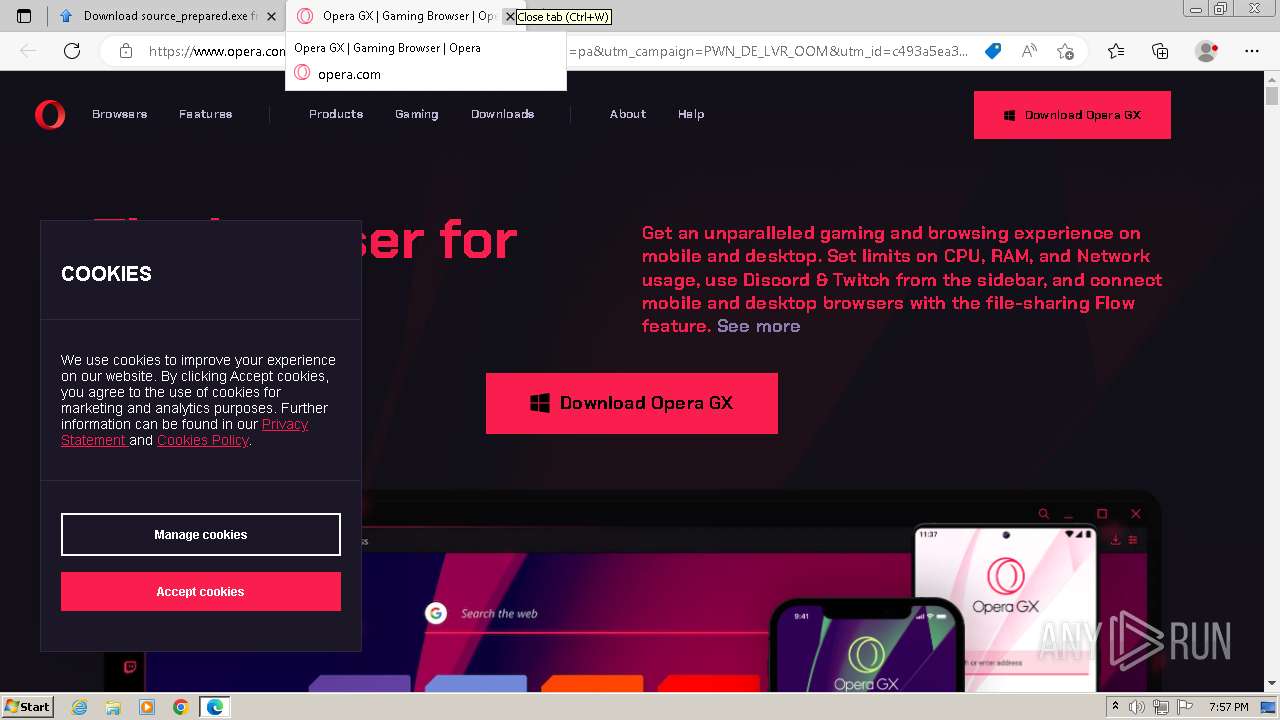Open the Gaming menu
The image size is (1280, 720).
(417, 114)
